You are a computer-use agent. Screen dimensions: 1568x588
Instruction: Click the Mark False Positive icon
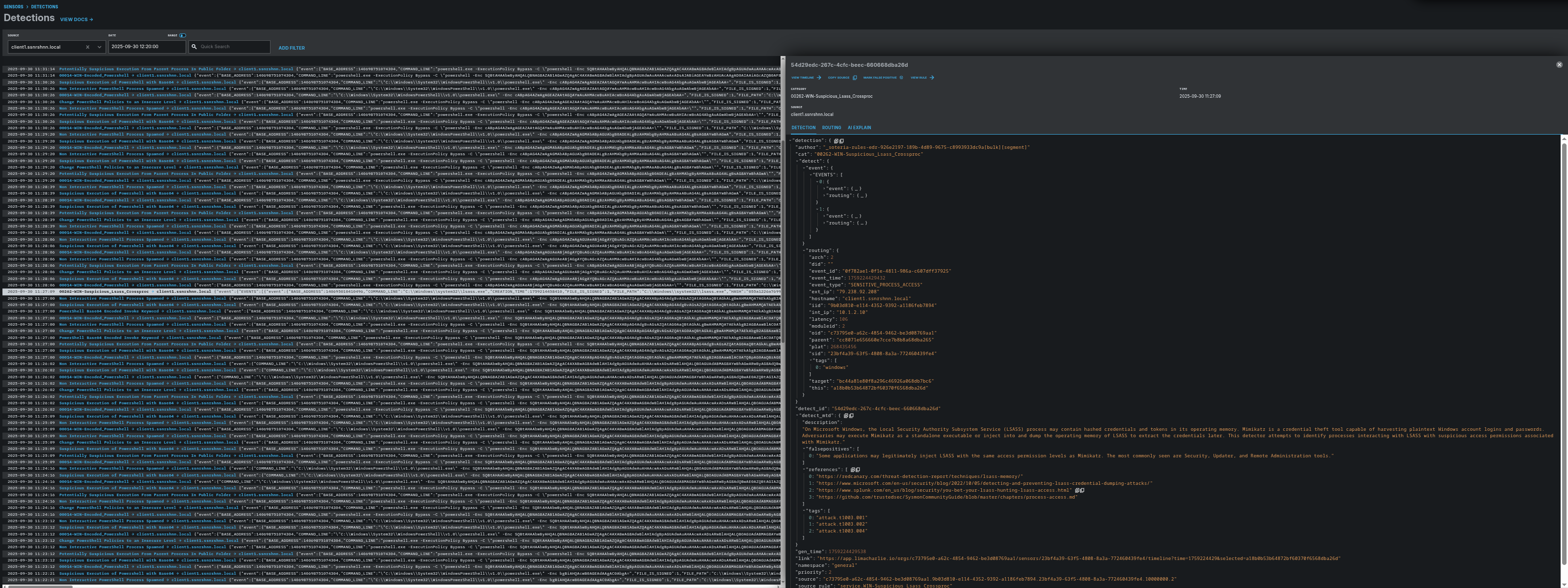coord(901,78)
